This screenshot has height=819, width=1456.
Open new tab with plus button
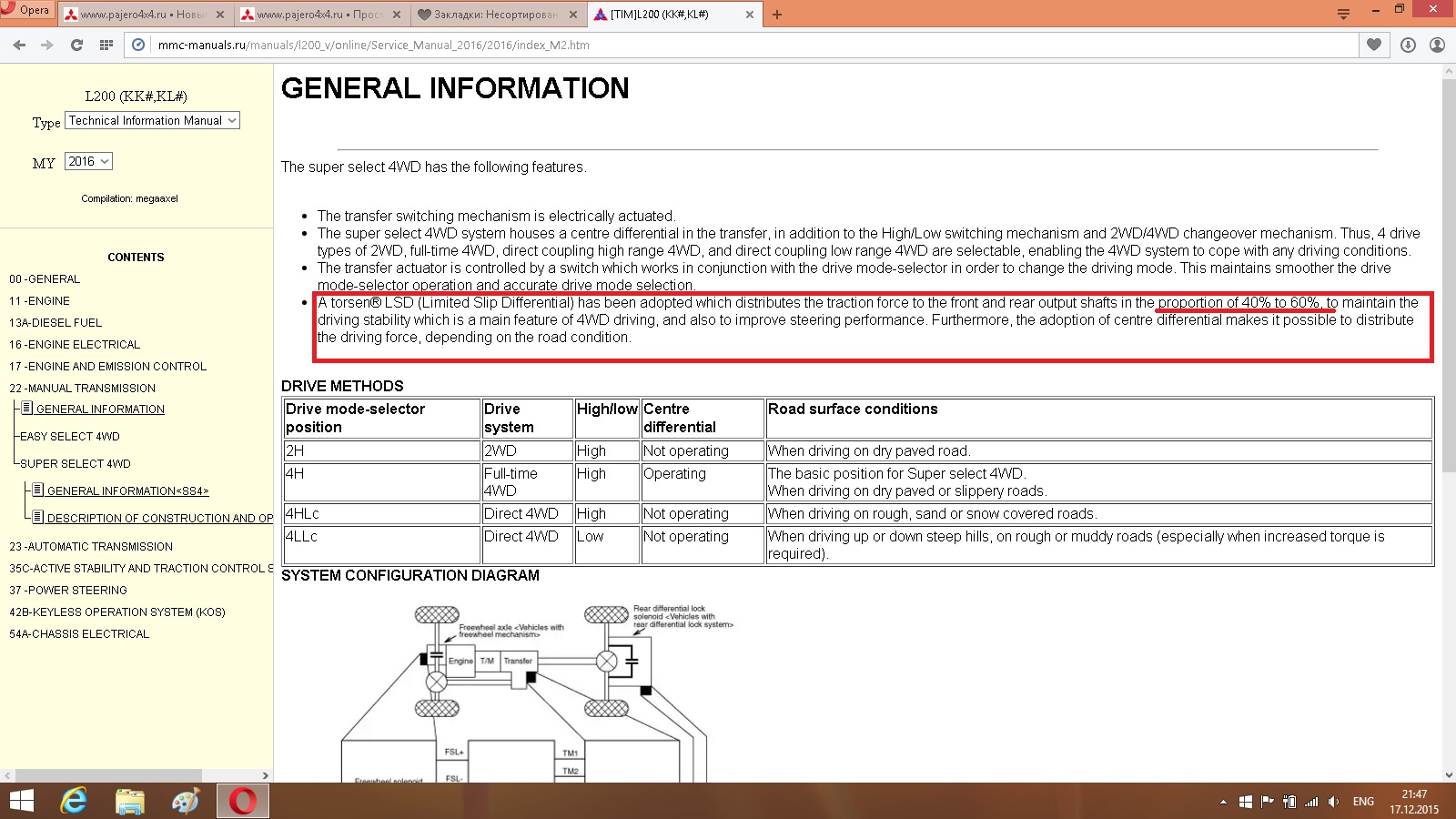776,15
